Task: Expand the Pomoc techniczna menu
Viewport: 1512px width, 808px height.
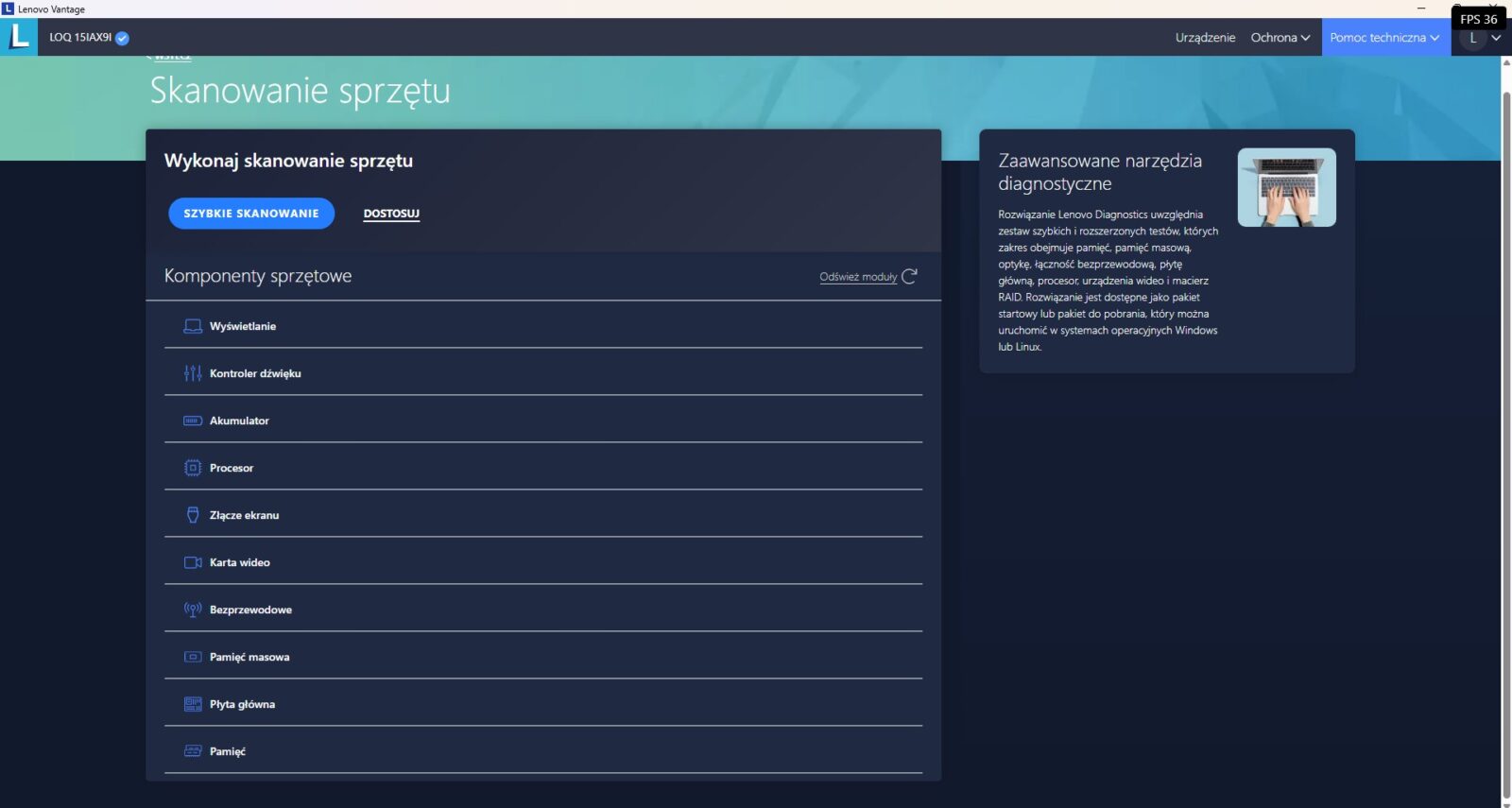Action: [x=1384, y=38]
